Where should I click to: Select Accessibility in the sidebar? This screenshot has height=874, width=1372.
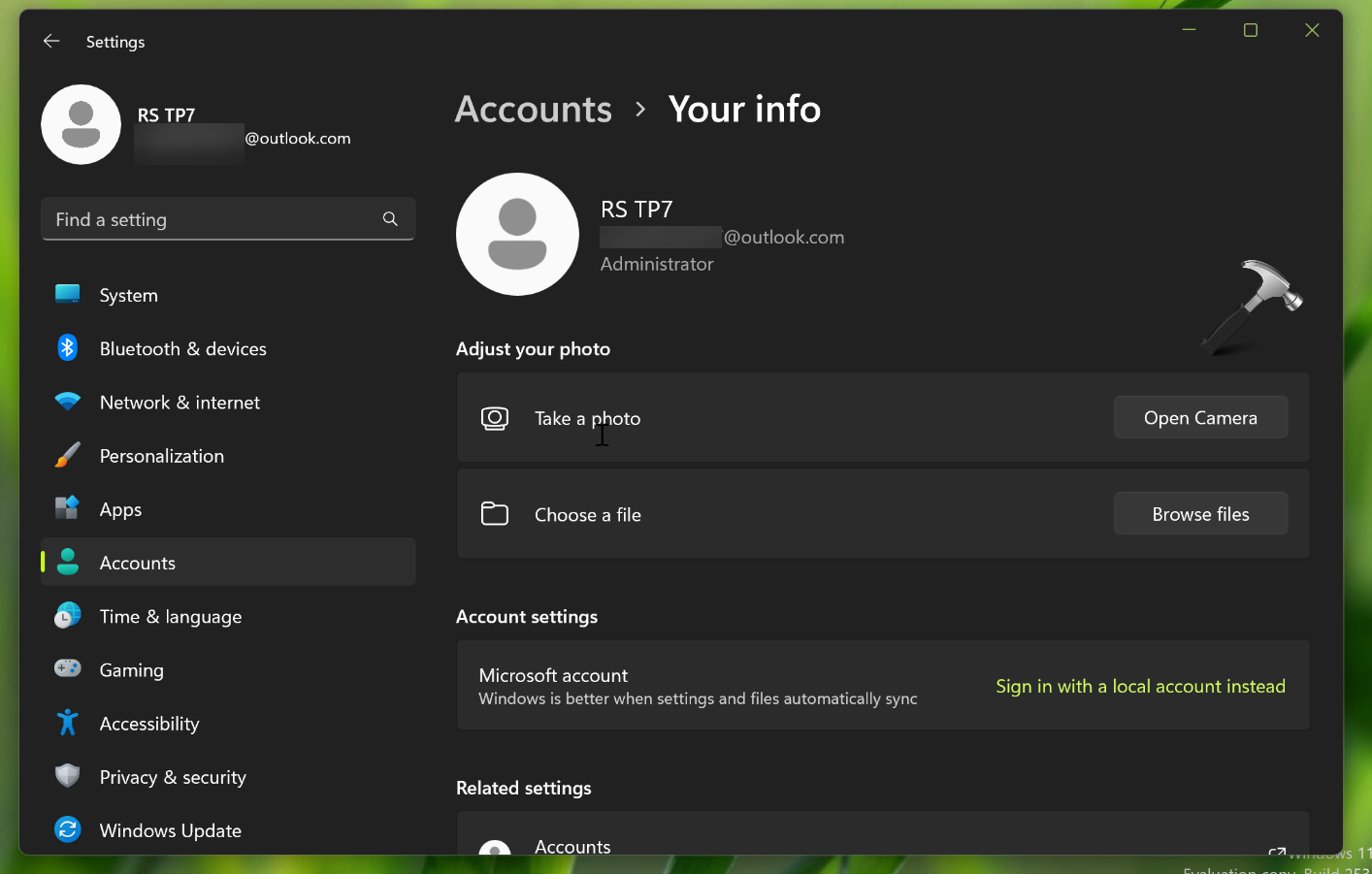coord(149,724)
